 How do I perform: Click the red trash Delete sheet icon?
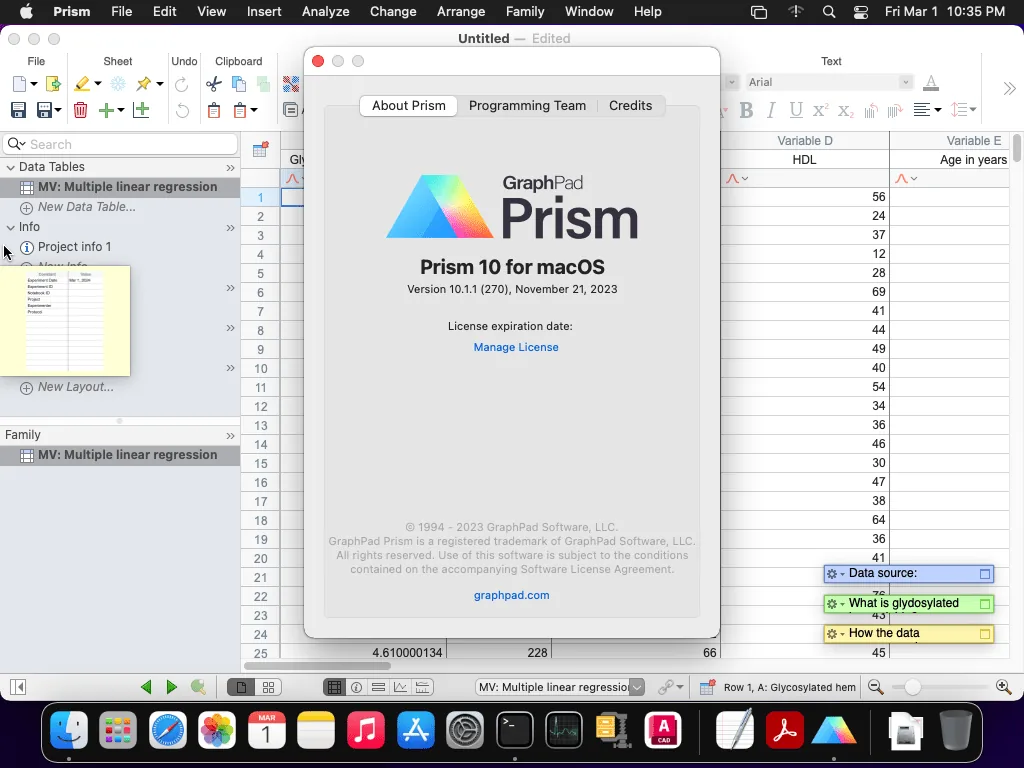[80, 110]
